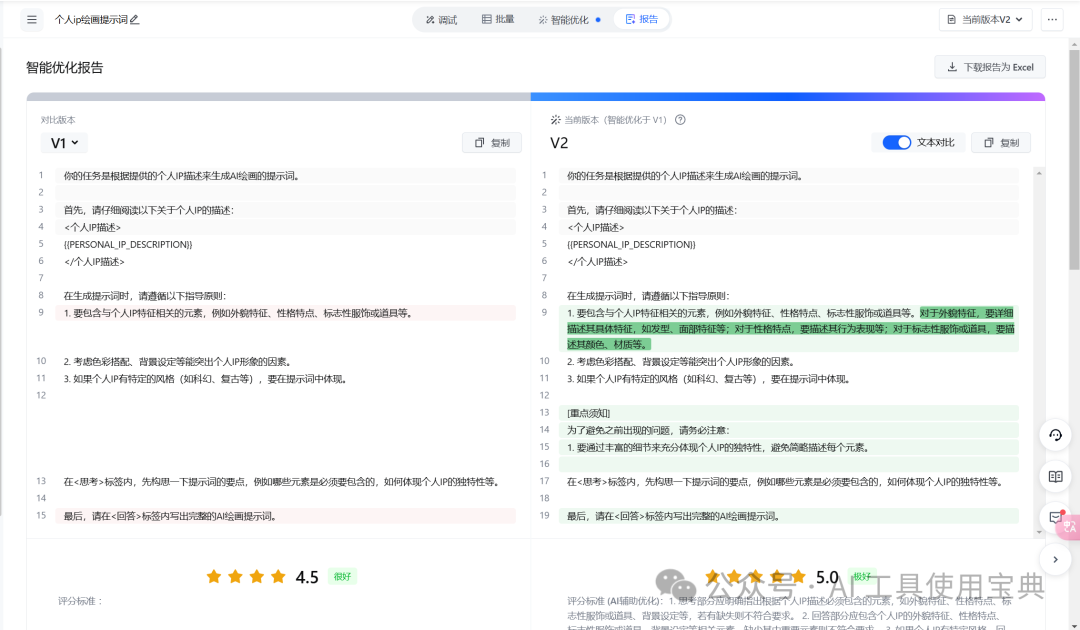This screenshot has height=630, width=1080.
Task: Toggle the 文本对比 text comparison switch
Action: [897, 143]
